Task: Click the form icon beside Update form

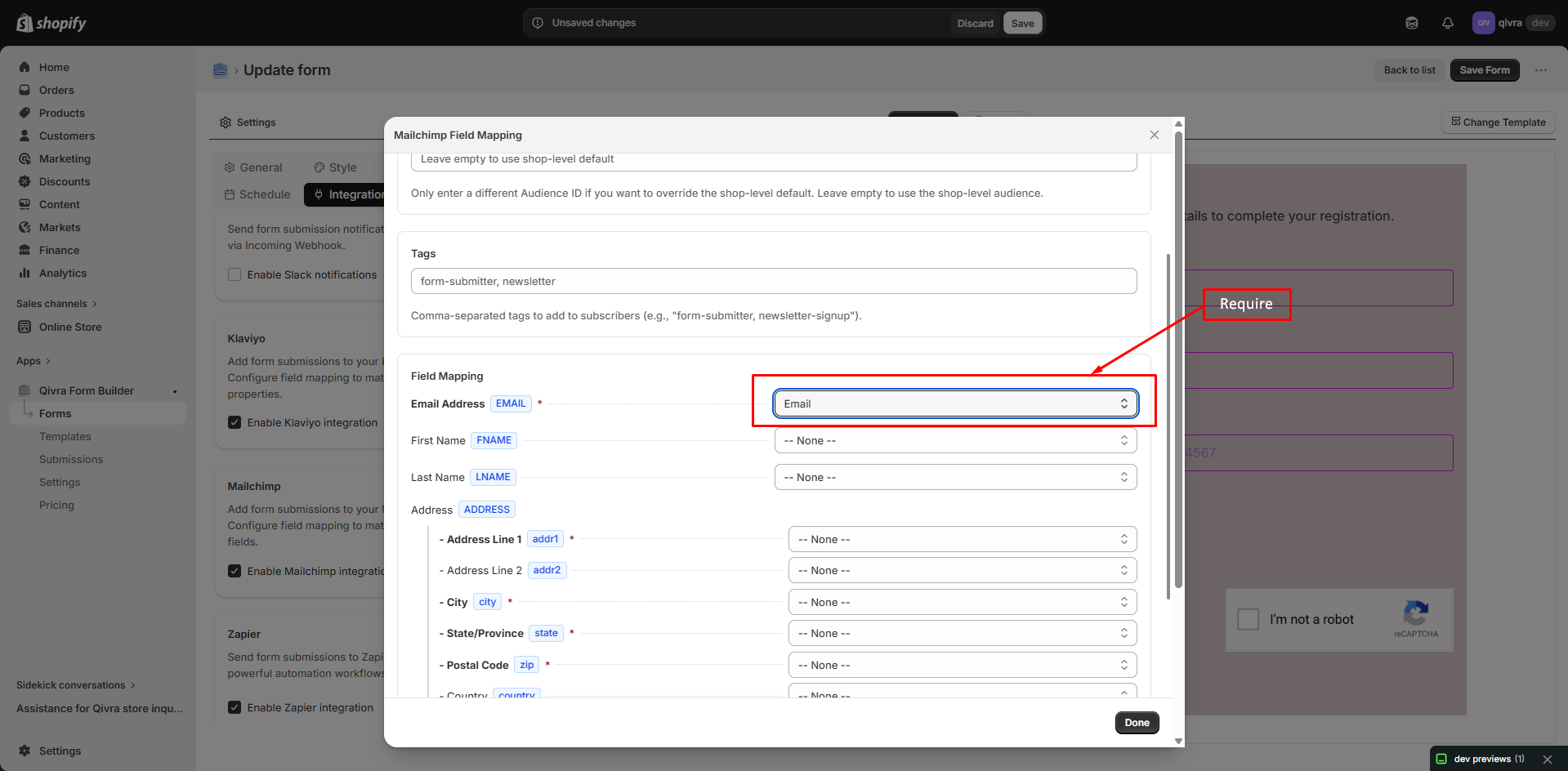Action: 221,70
